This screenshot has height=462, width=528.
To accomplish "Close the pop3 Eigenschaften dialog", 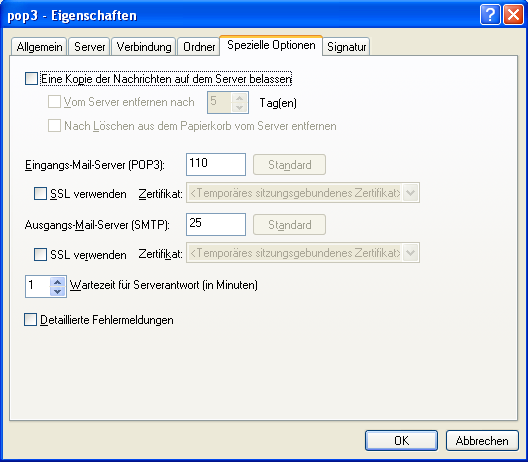I will tap(513, 15).
